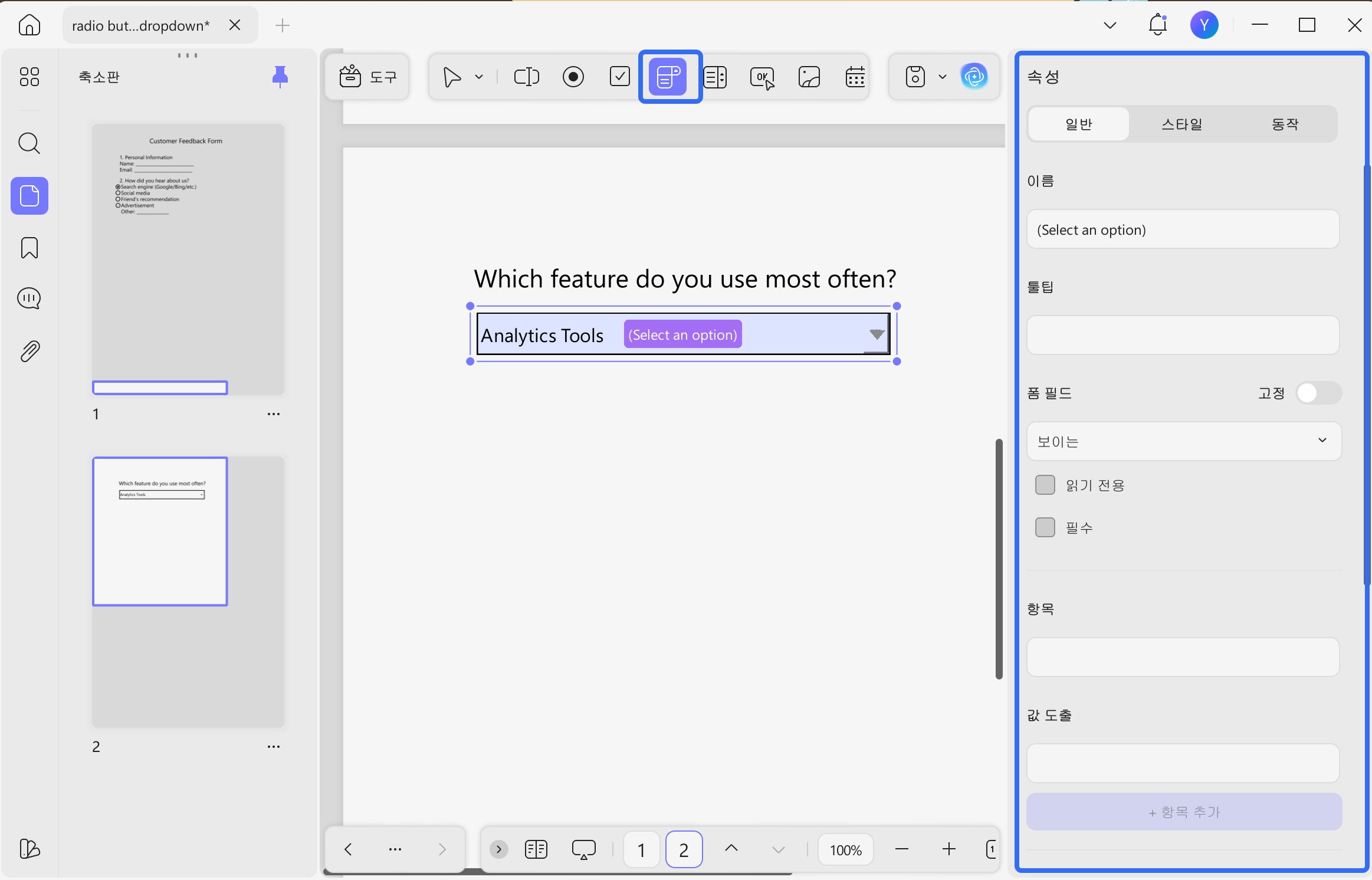This screenshot has height=880, width=1372.
Task: Click the save icon in toolbar
Action: [x=915, y=77]
